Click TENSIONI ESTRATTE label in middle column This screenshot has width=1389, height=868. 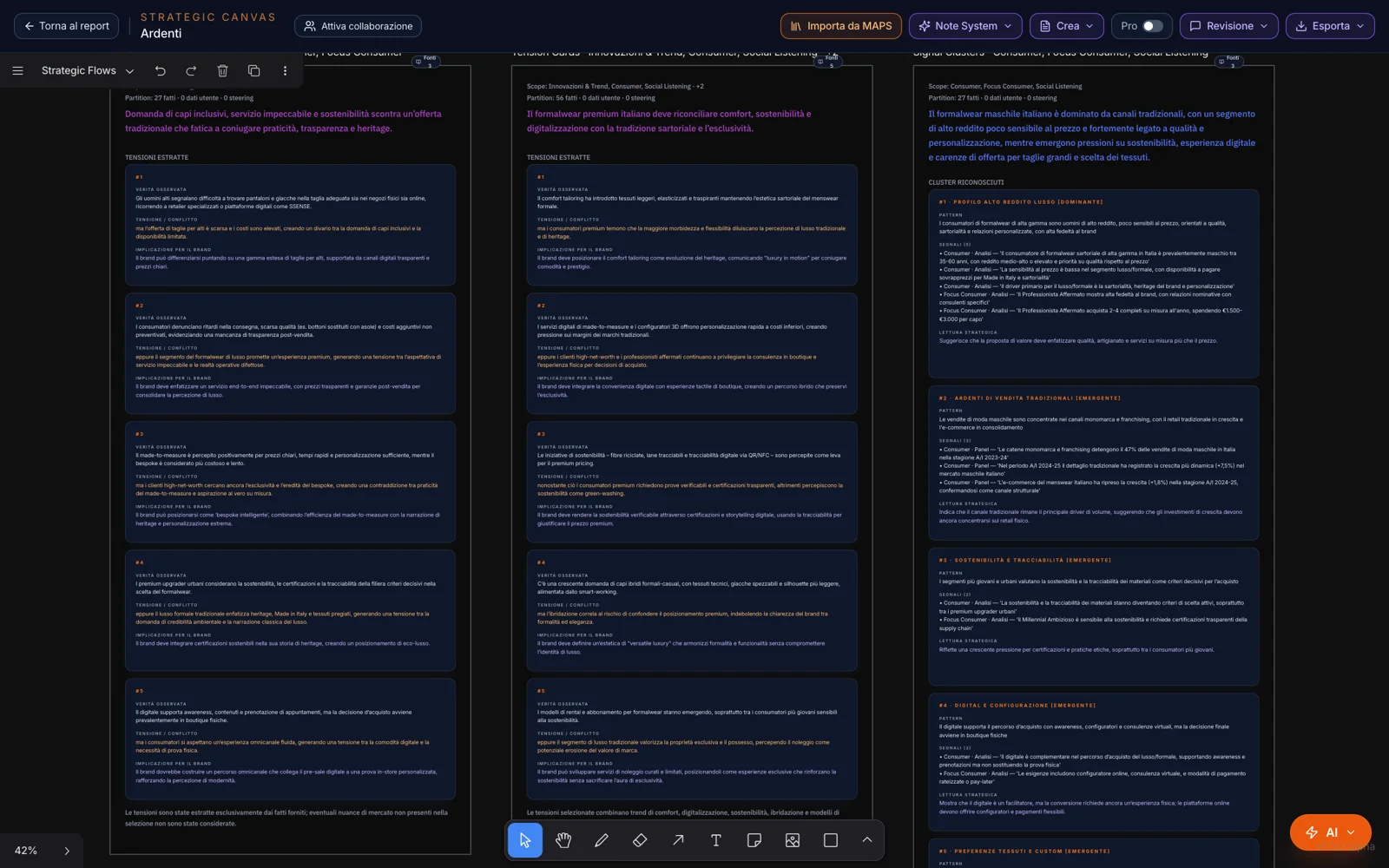pos(558,157)
